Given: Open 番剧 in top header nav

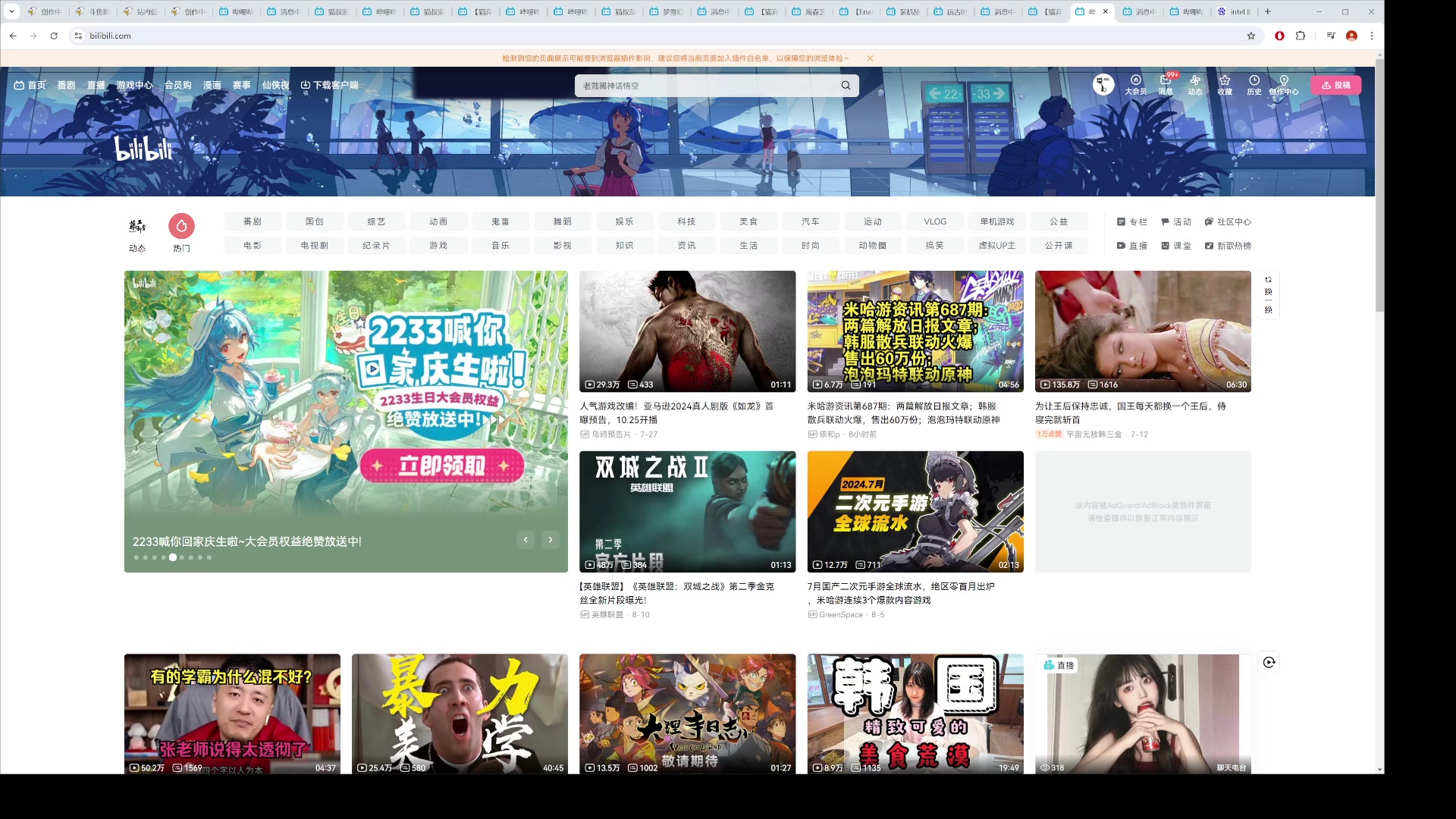Looking at the screenshot, I should tap(66, 85).
